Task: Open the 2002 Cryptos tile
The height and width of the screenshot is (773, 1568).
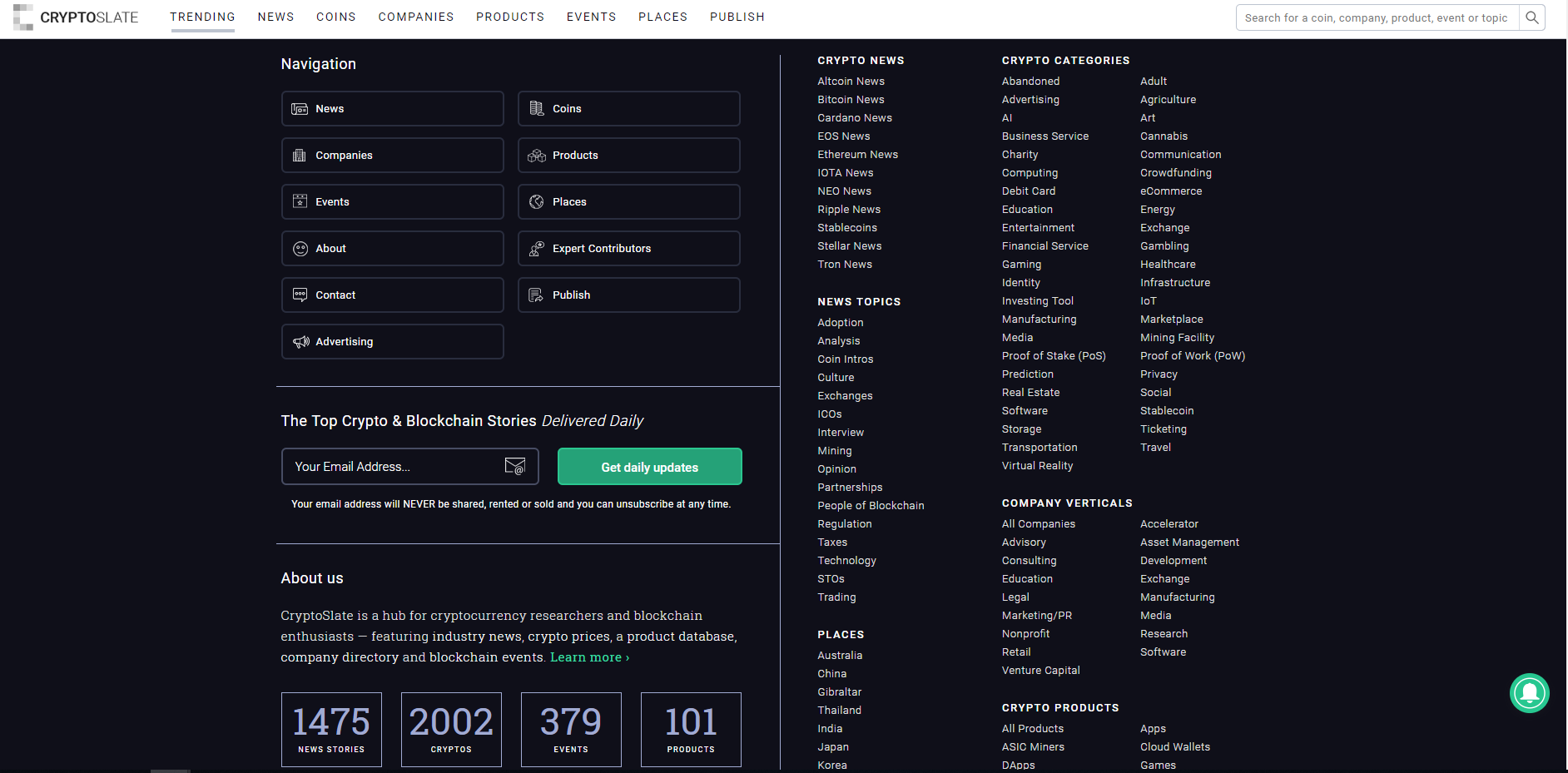Action: 451,730
